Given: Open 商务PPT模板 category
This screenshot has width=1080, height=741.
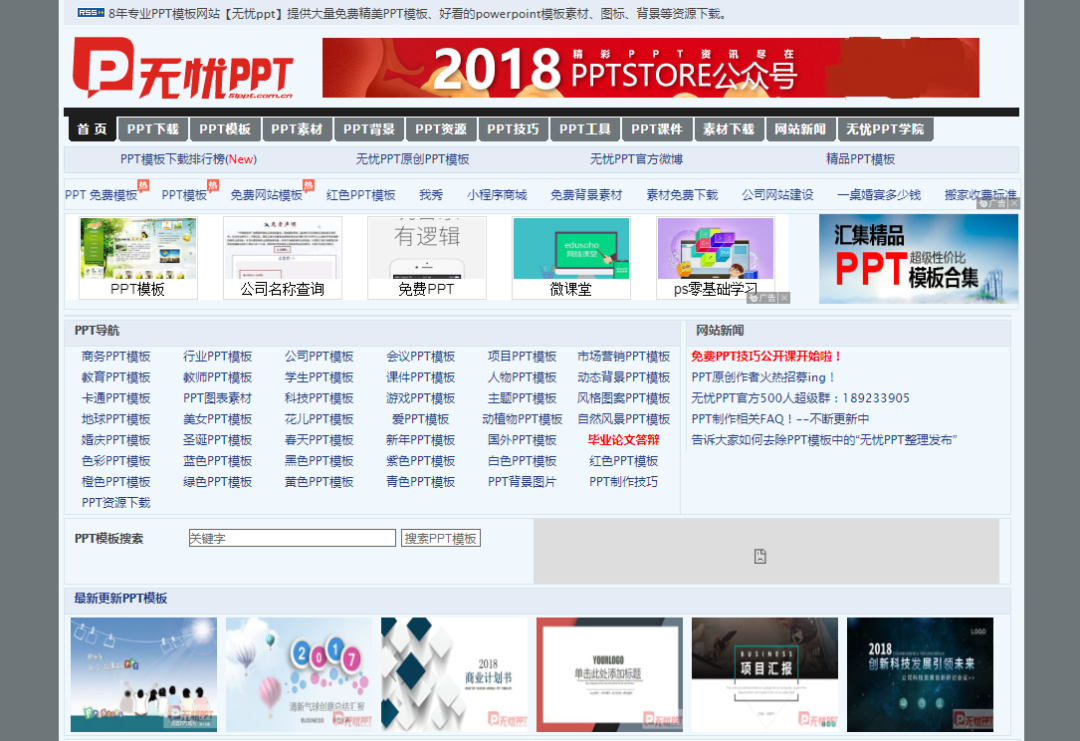Looking at the screenshot, I should (x=116, y=357).
